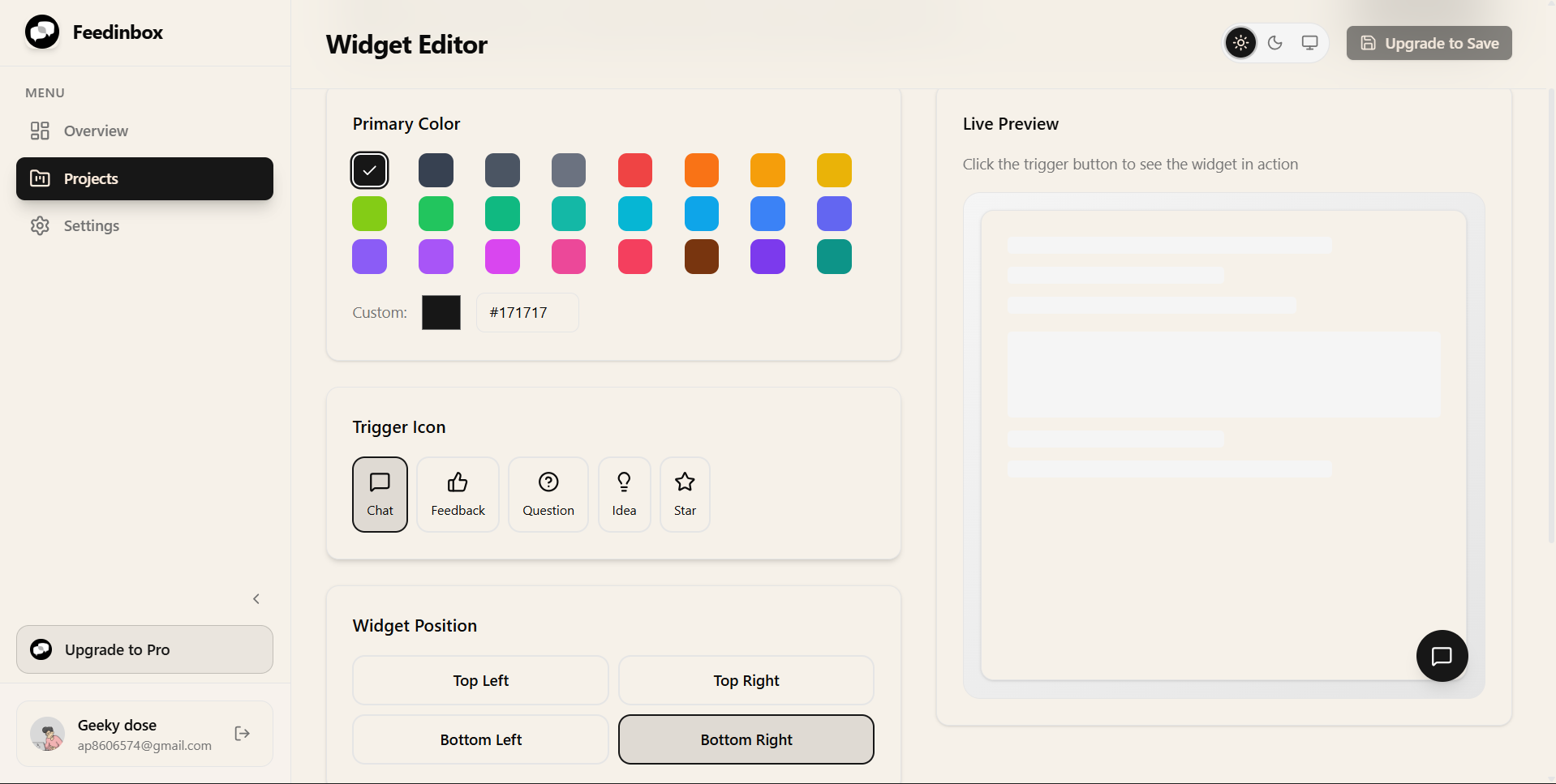Choose the Question mark trigger icon
The height and width of the screenshot is (784, 1556).
pyautogui.click(x=548, y=494)
